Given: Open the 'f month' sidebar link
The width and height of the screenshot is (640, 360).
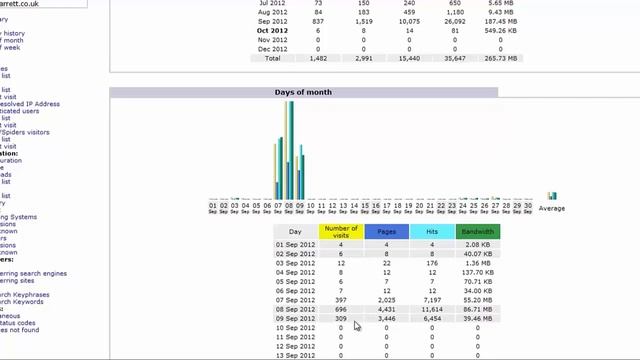Looking at the screenshot, I should pyautogui.click(x=11, y=40).
